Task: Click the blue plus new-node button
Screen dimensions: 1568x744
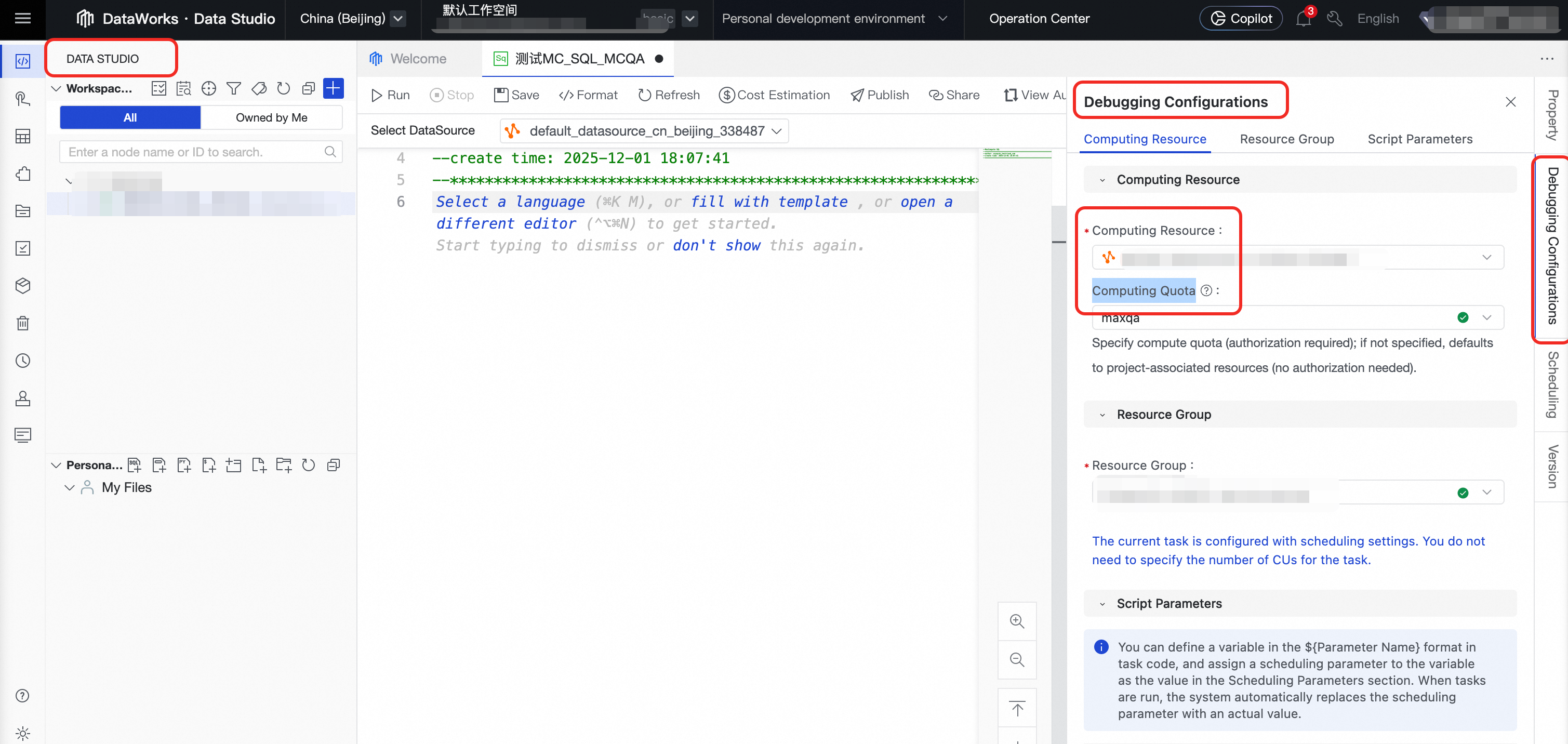Action: coord(333,88)
